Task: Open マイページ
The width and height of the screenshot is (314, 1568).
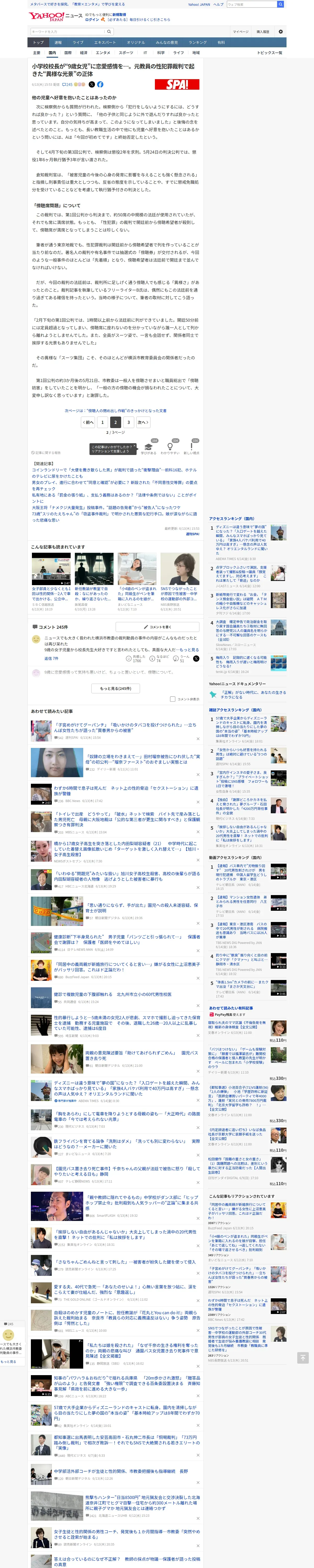Action: 240,32
